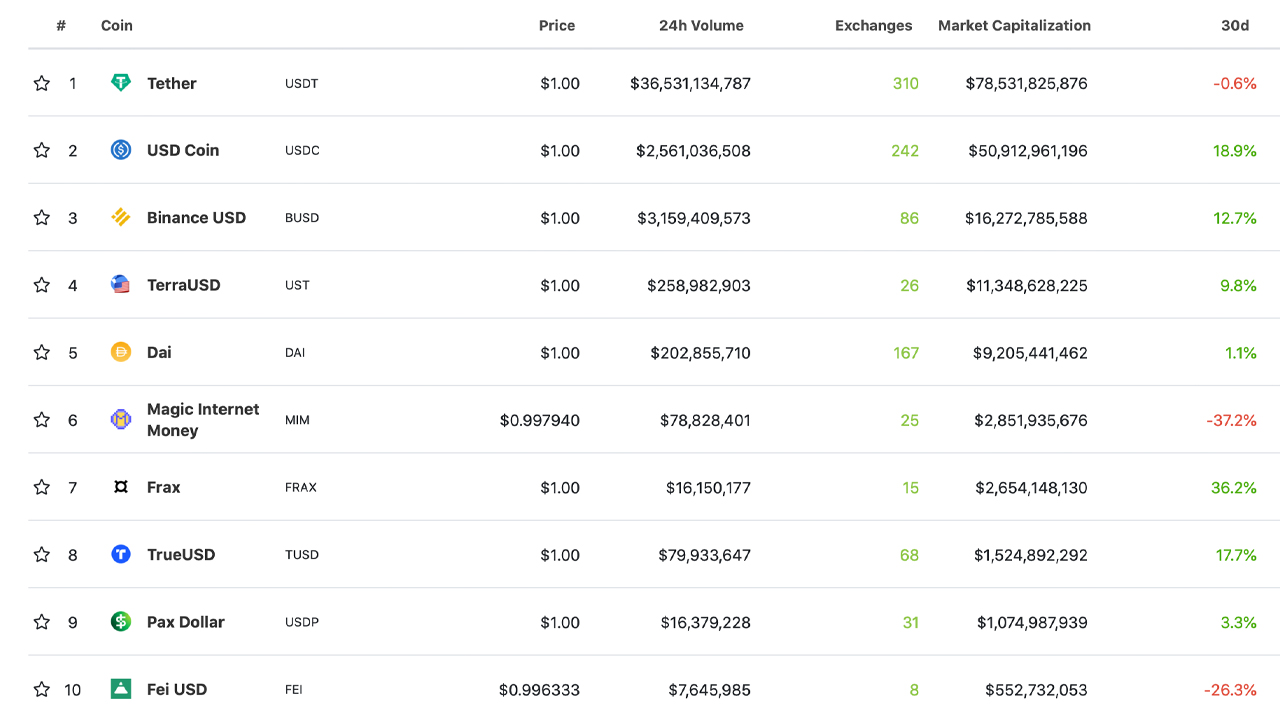Sort by the Exchanges column header

[873, 26]
